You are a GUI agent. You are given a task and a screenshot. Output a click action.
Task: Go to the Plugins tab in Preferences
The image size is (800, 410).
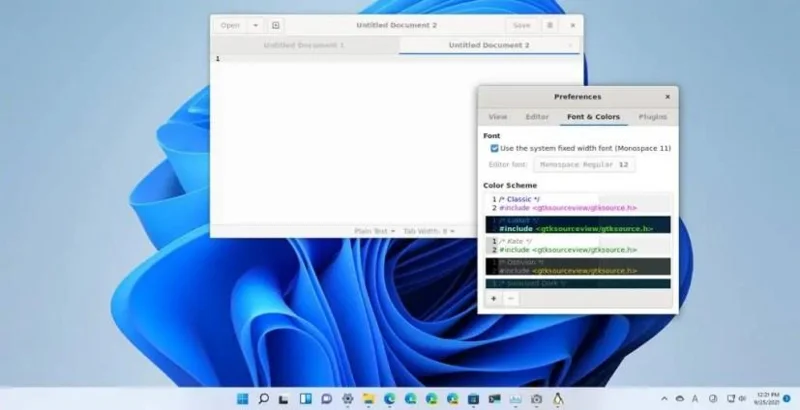point(653,117)
